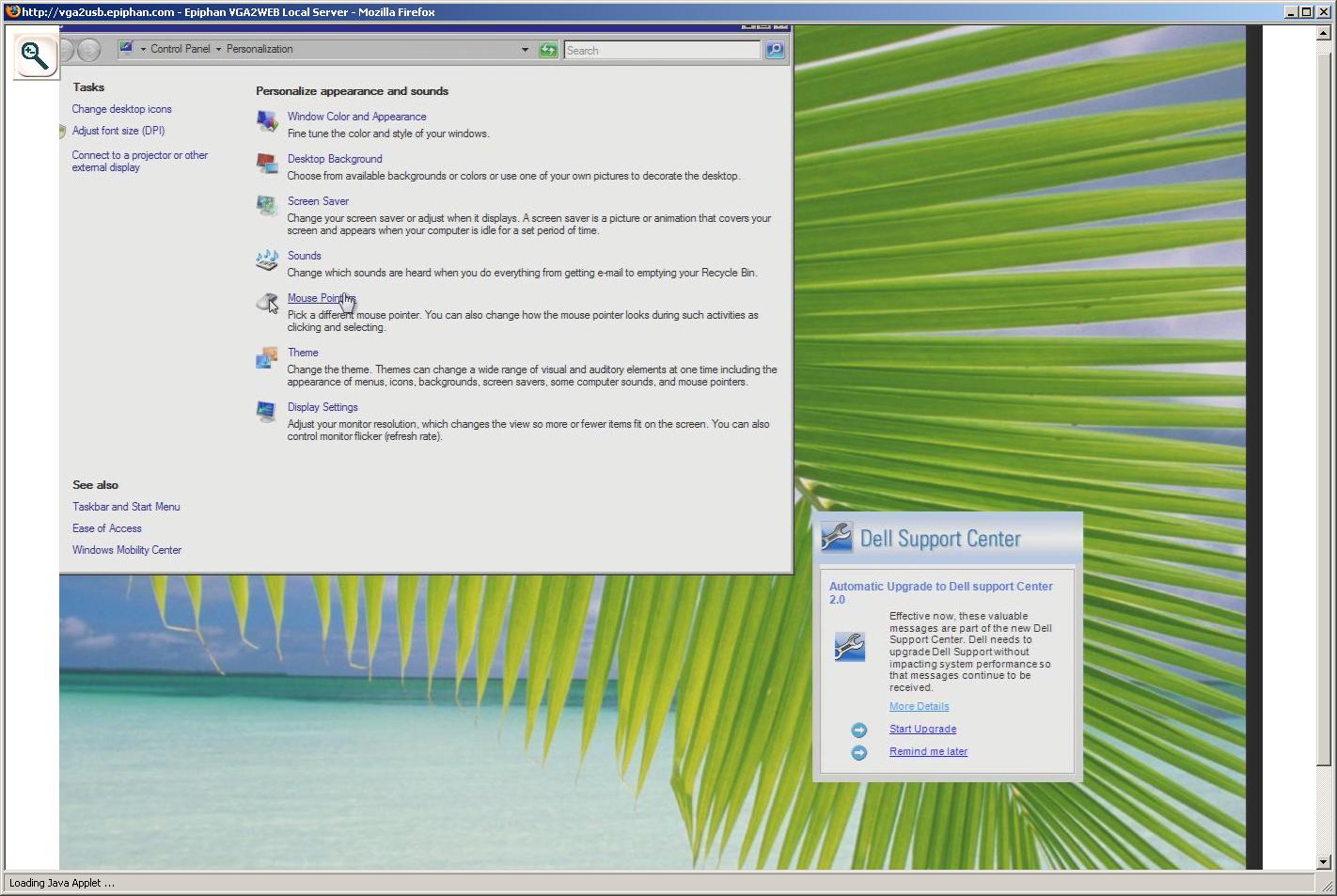
Task: Click the Display Settings monitor icon
Action: (267, 412)
